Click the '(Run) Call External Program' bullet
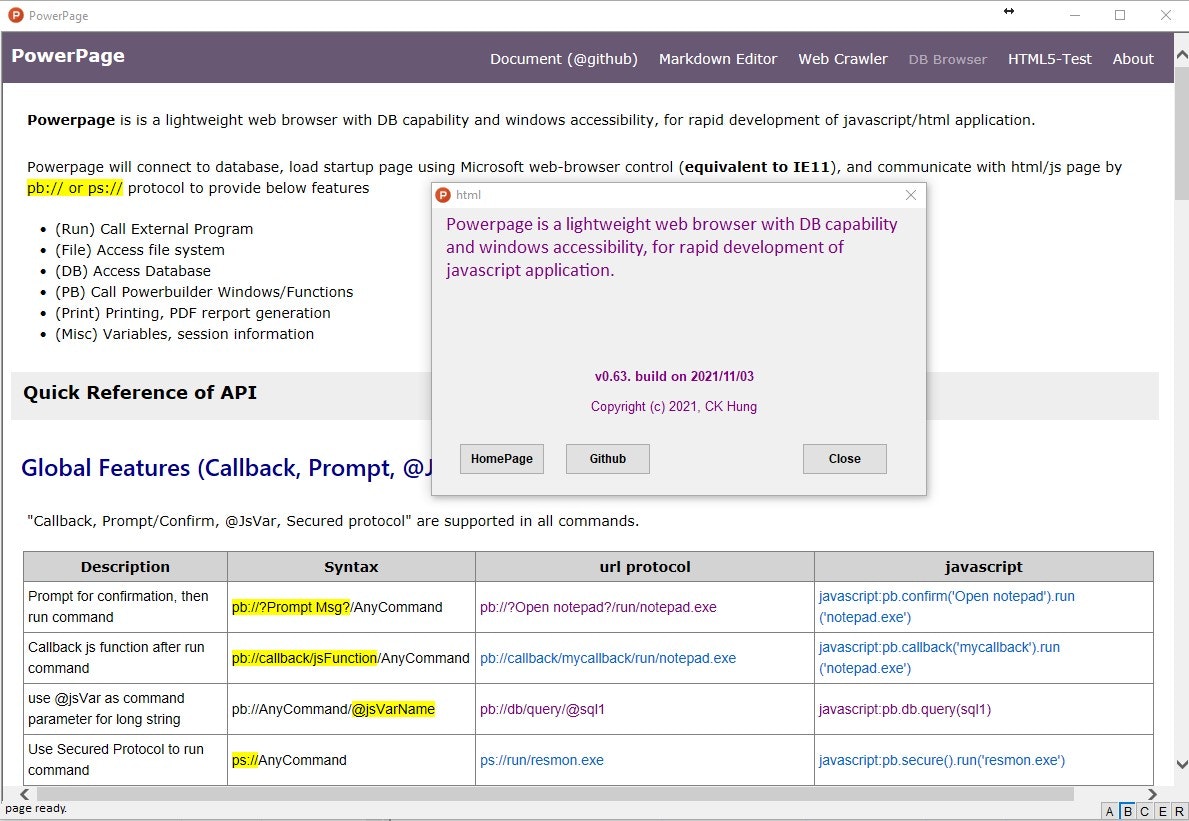Viewport: 1189px width, 821px height. coord(154,229)
